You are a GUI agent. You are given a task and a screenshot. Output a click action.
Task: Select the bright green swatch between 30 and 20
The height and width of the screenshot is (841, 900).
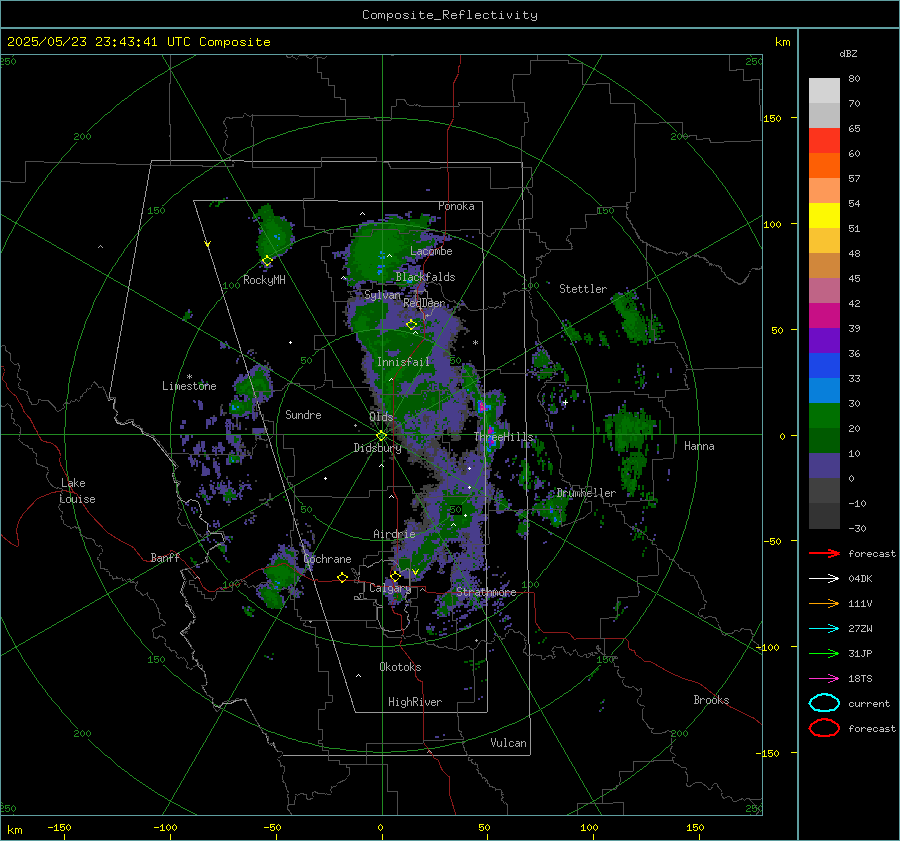[824, 416]
